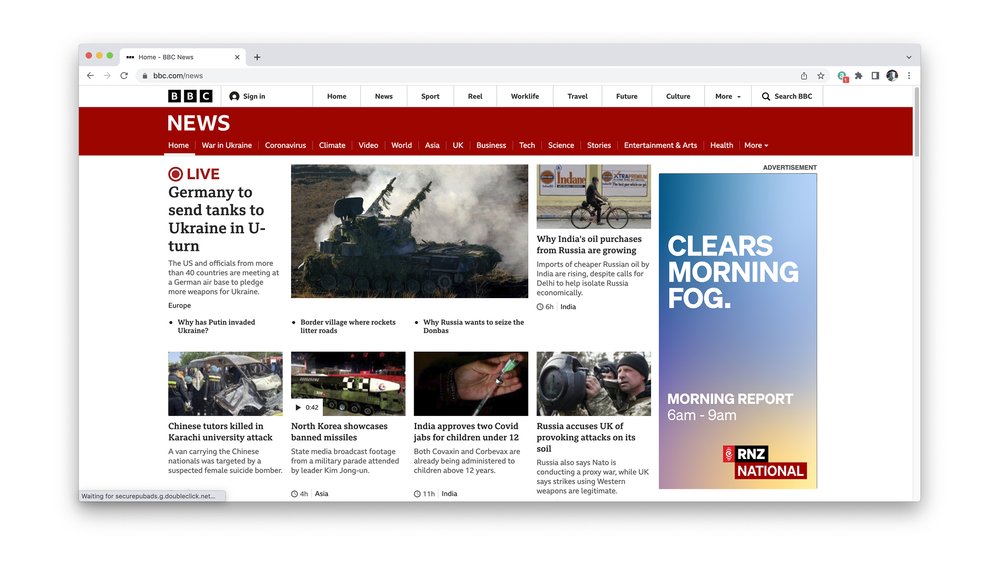Click the Europe tag under lead story
1000x563 pixels.
[179, 305]
